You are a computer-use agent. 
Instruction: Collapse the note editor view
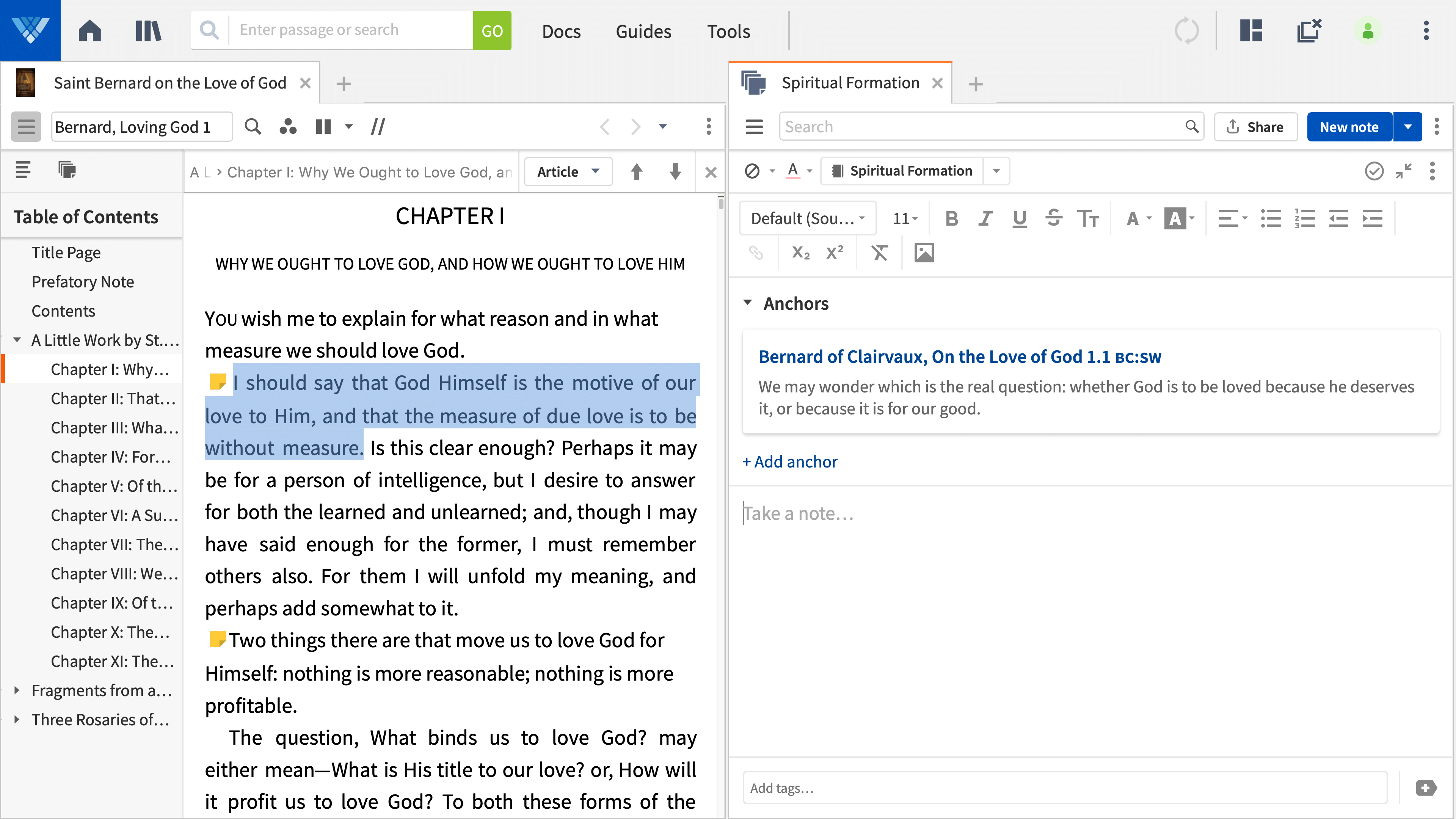(x=1403, y=171)
